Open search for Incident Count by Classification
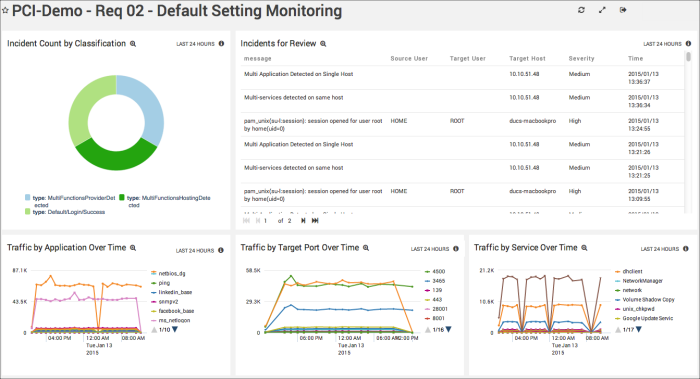Image resolution: width=700 pixels, height=379 pixels. click(133, 44)
